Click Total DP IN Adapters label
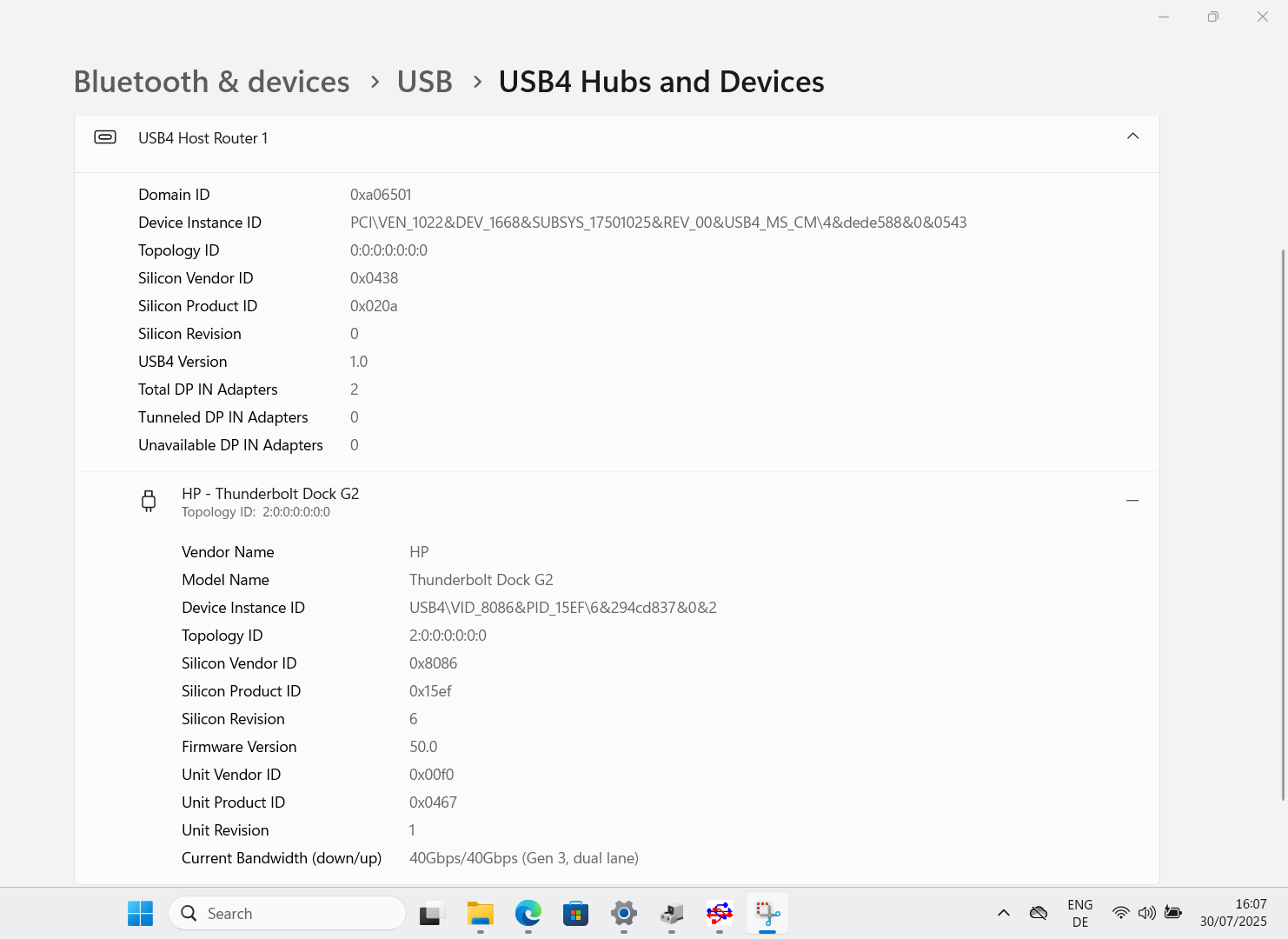The height and width of the screenshot is (939, 1288). [x=208, y=390]
